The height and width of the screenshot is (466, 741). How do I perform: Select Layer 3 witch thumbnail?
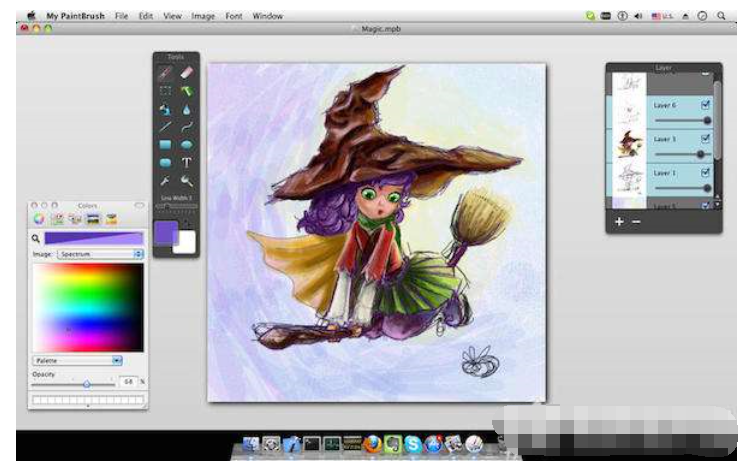pyautogui.click(x=629, y=145)
